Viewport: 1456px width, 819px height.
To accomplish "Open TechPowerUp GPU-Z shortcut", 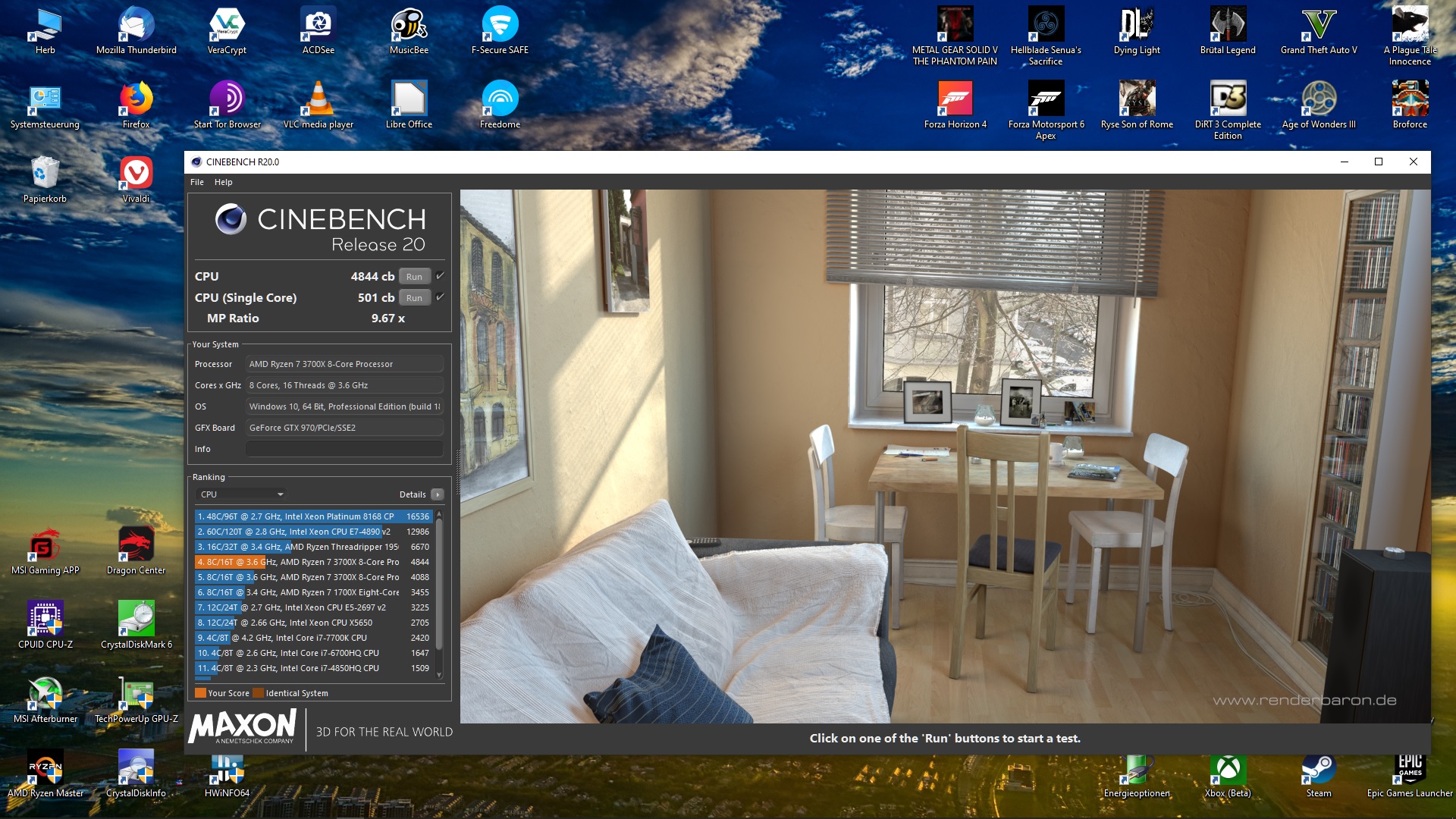I will point(136,699).
